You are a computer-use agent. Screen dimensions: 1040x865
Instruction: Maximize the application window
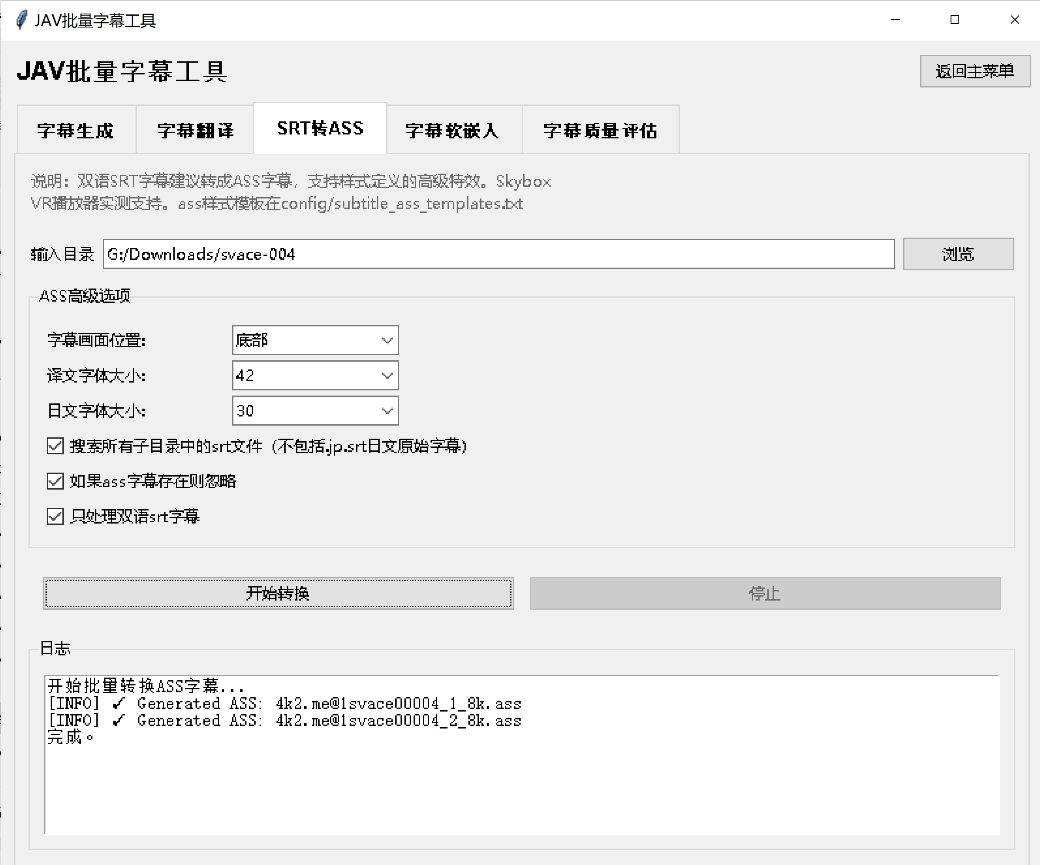[954, 20]
